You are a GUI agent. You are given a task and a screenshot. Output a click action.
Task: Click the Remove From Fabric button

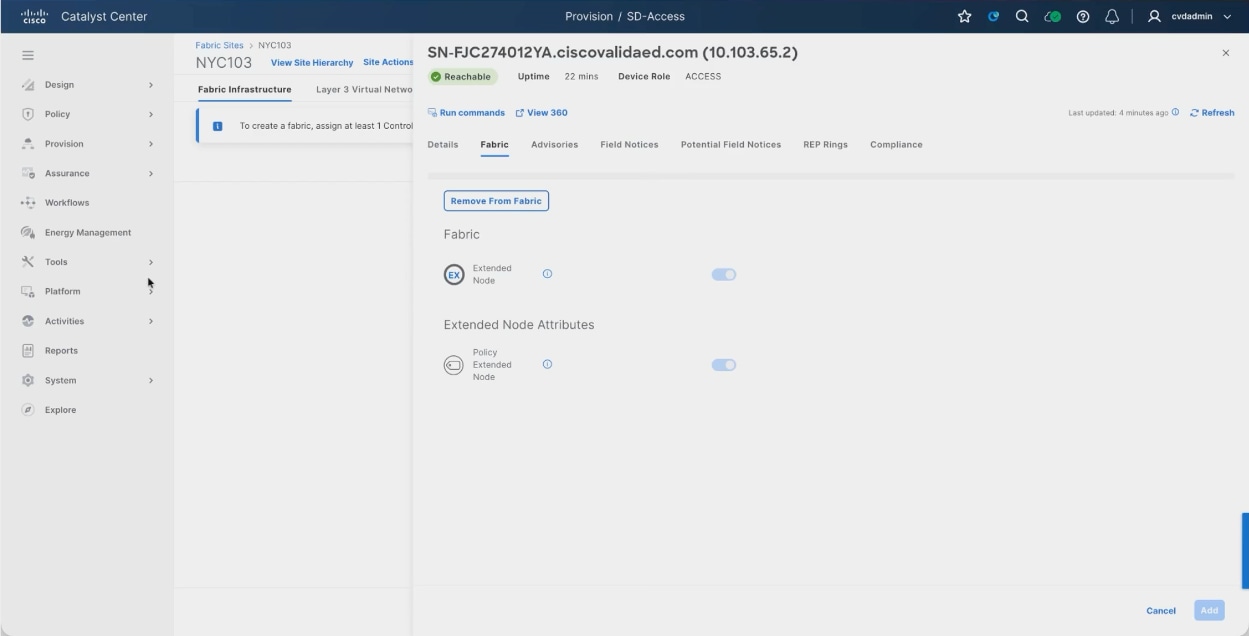click(x=496, y=201)
